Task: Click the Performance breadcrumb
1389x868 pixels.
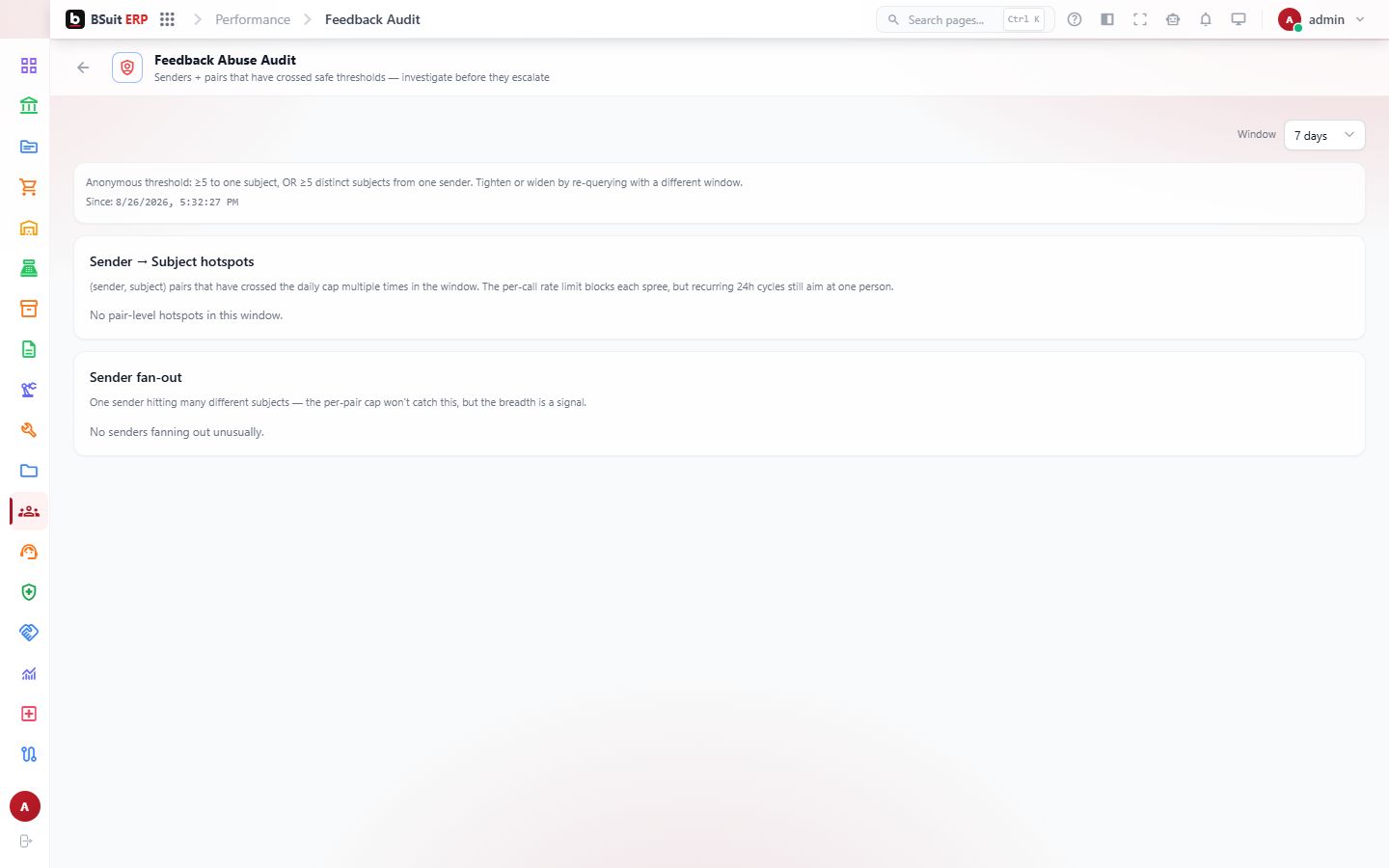Action: click(253, 19)
